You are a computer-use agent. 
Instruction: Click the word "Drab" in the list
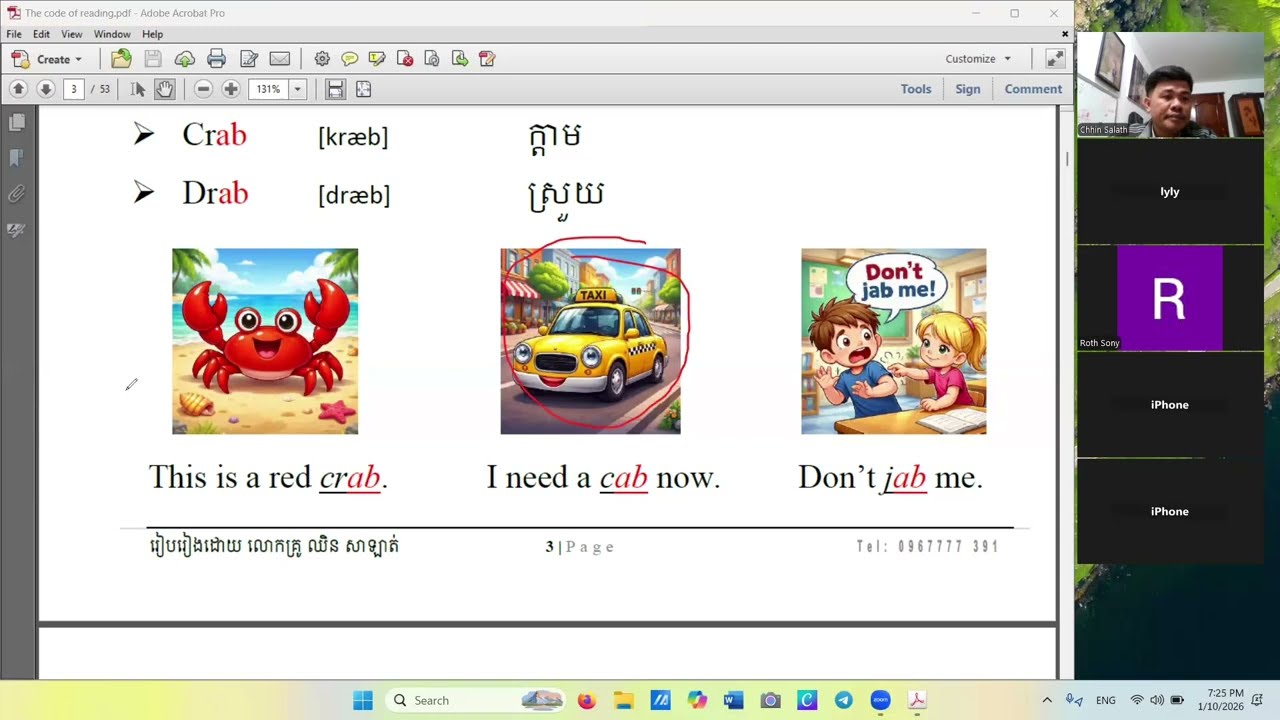point(215,193)
